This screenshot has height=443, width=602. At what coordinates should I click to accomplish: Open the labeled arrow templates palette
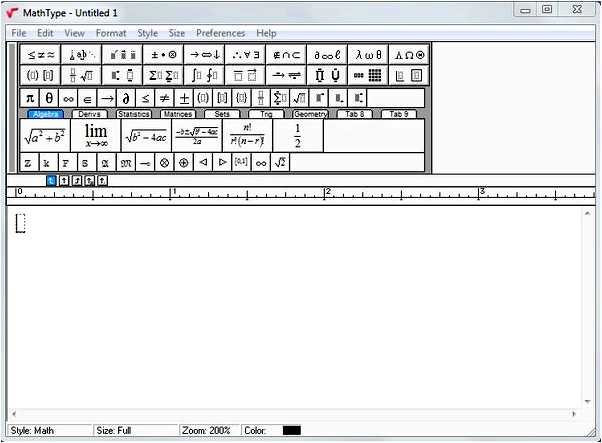click(x=286, y=75)
